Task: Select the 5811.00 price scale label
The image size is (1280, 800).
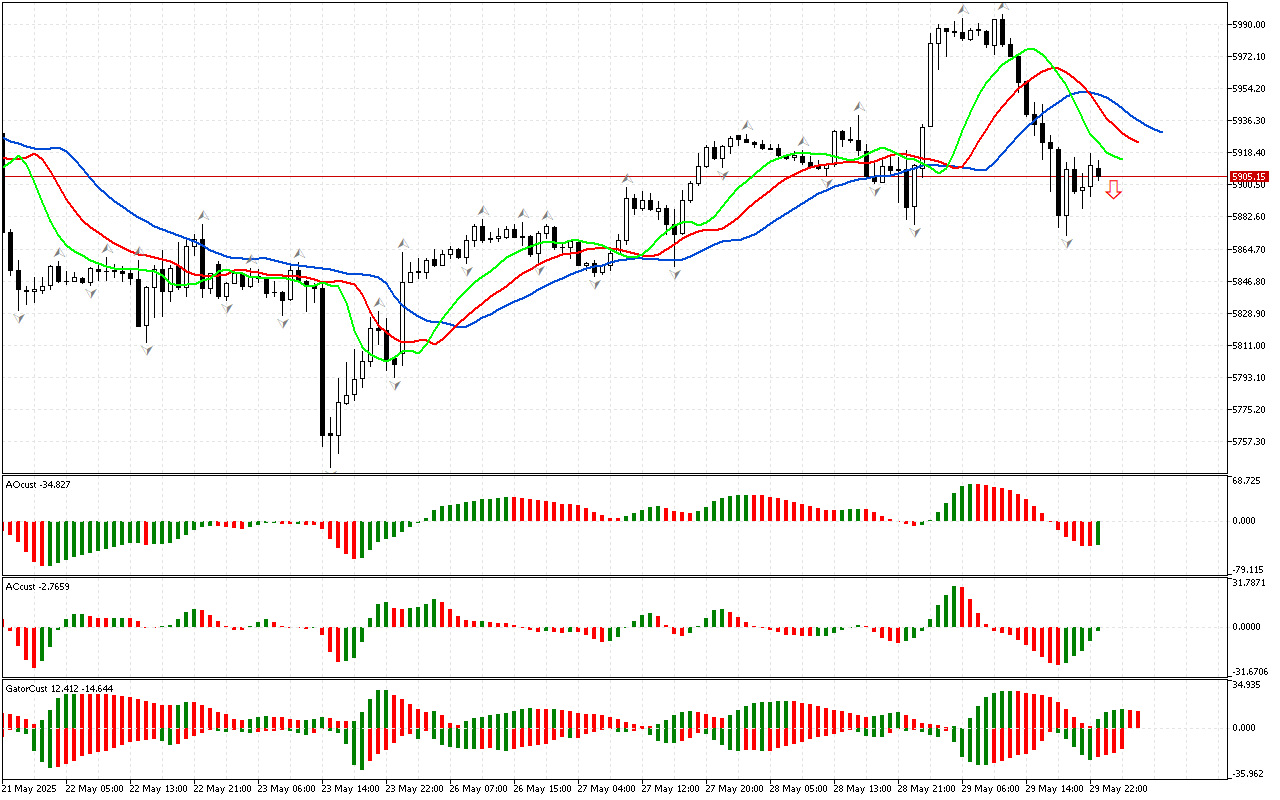Action: tap(1250, 345)
